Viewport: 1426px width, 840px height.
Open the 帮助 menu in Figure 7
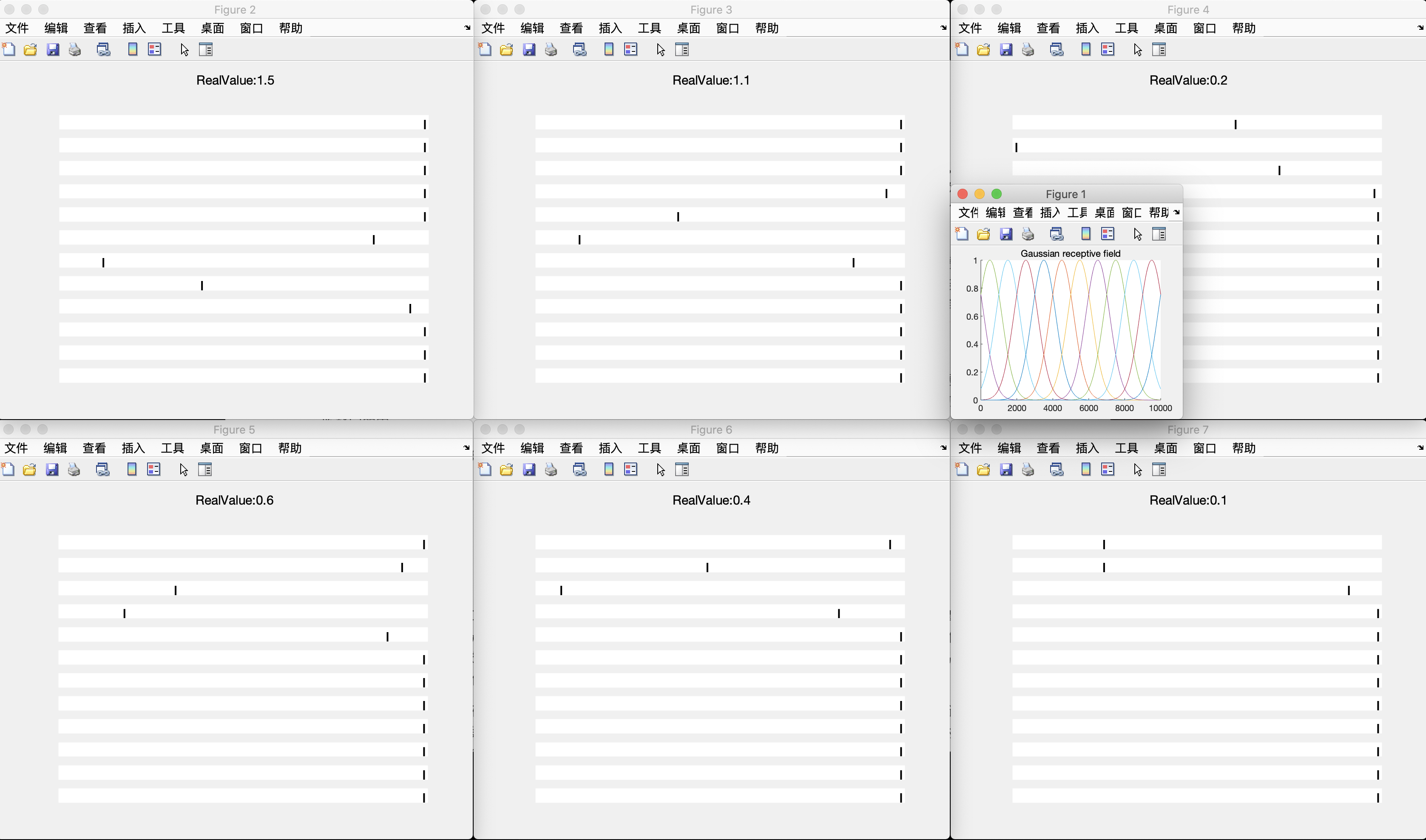point(1244,448)
